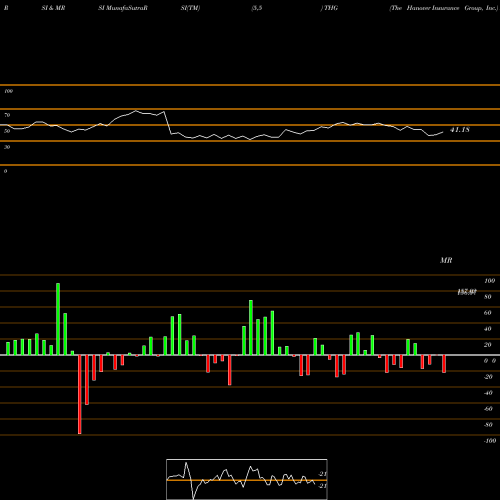Select the longest red MR histogram bar

pyautogui.click(x=80, y=394)
